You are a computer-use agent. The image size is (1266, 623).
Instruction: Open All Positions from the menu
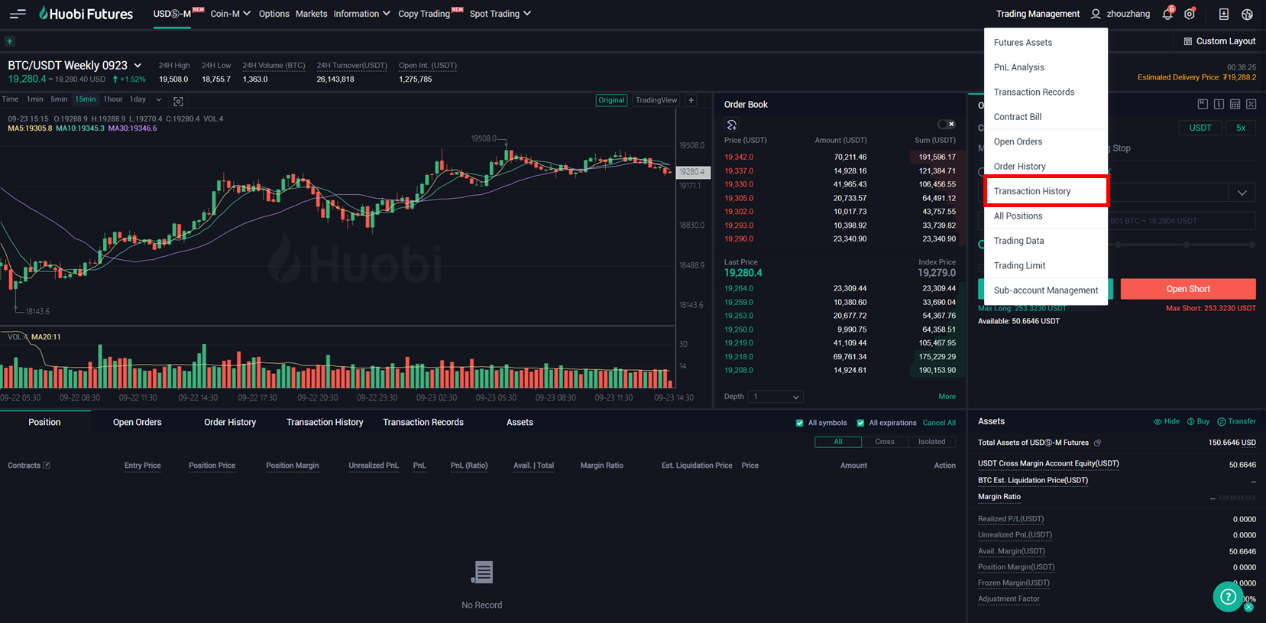1046,216
